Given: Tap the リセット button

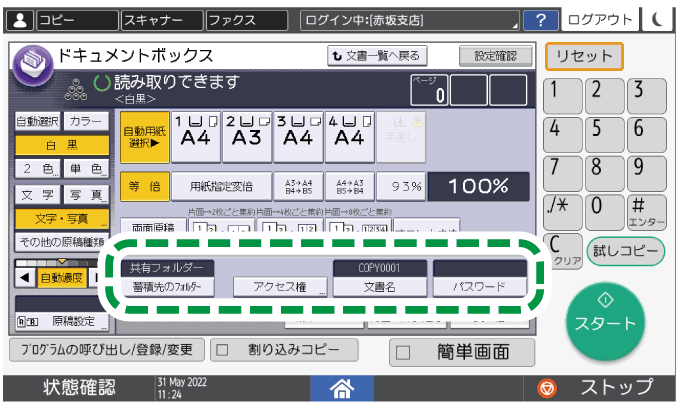Looking at the screenshot, I should coord(584,56).
